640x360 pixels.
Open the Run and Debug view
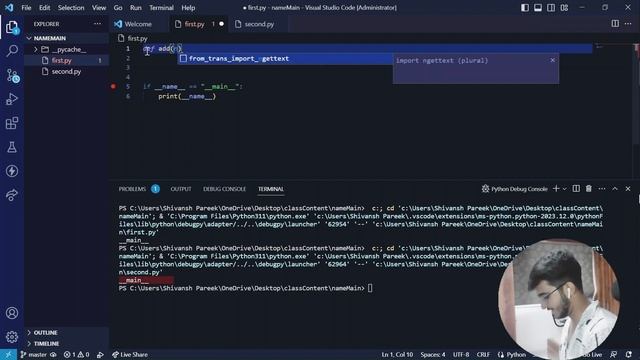tap(12, 99)
